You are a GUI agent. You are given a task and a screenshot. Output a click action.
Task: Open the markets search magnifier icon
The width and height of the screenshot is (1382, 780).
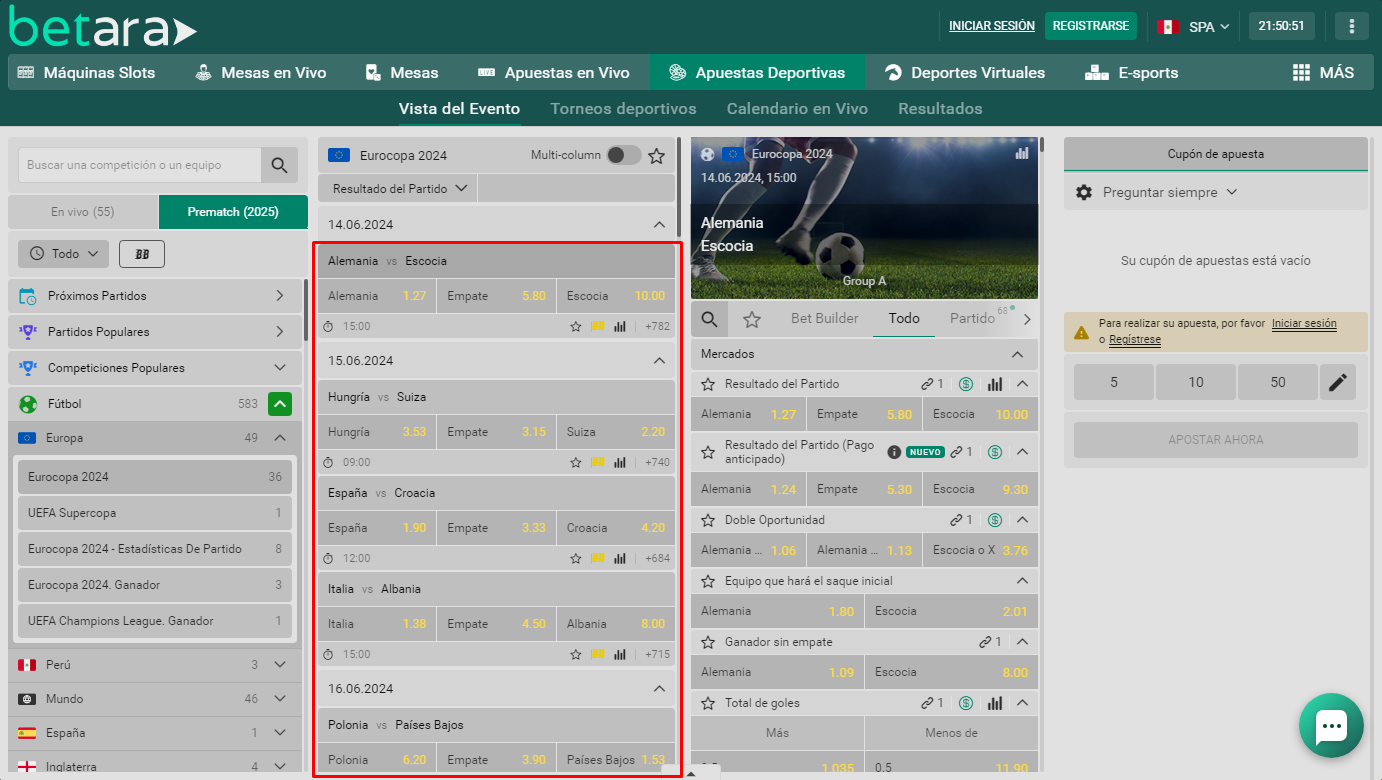tap(709, 319)
